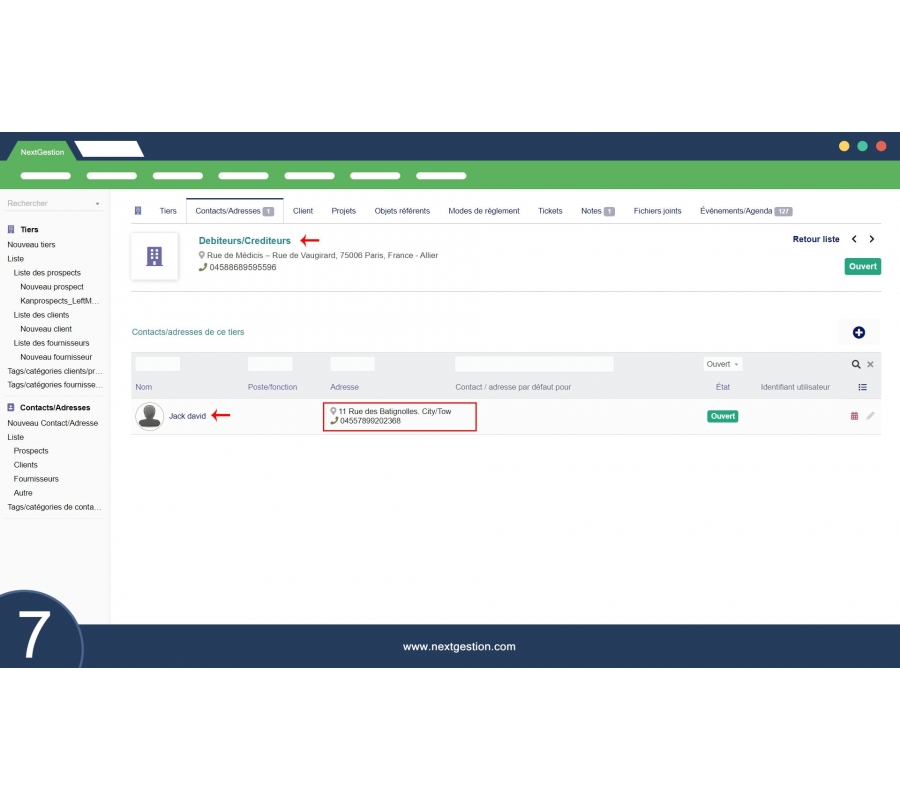Sort the table by Adresse column
This screenshot has width=900, height=800.
coord(344,387)
